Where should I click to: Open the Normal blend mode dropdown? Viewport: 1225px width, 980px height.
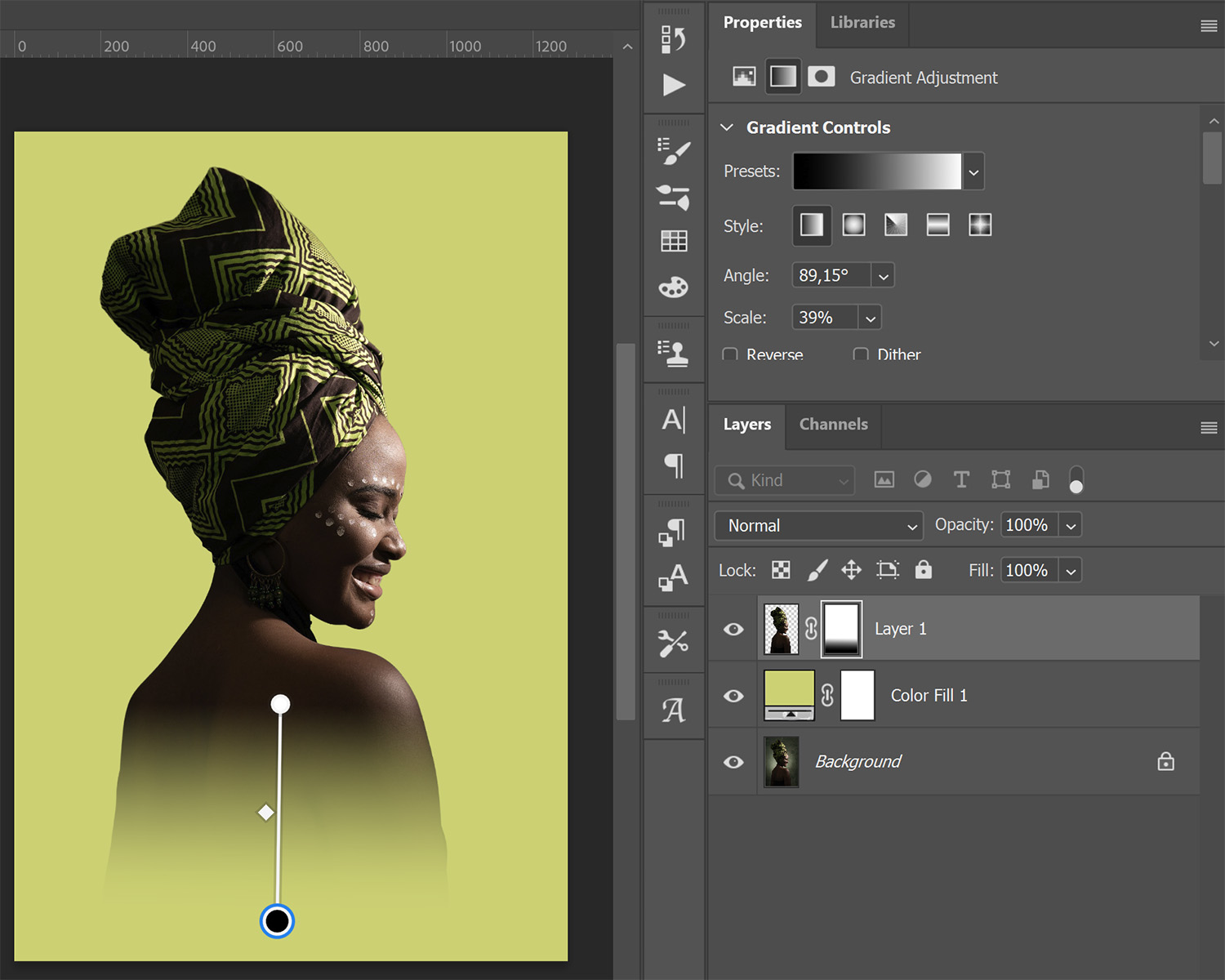click(x=818, y=526)
